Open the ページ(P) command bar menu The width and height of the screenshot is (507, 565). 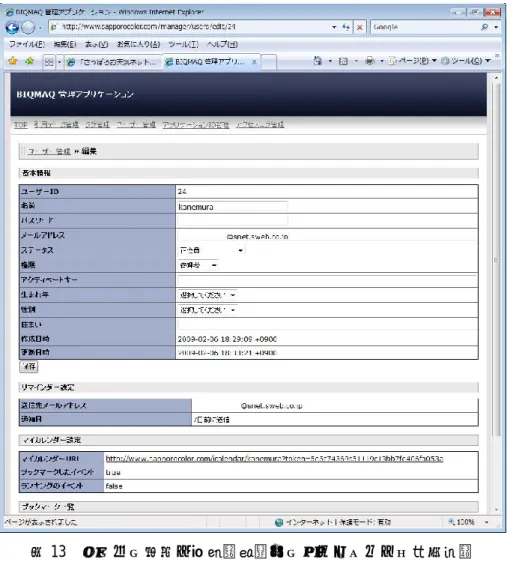413,61
